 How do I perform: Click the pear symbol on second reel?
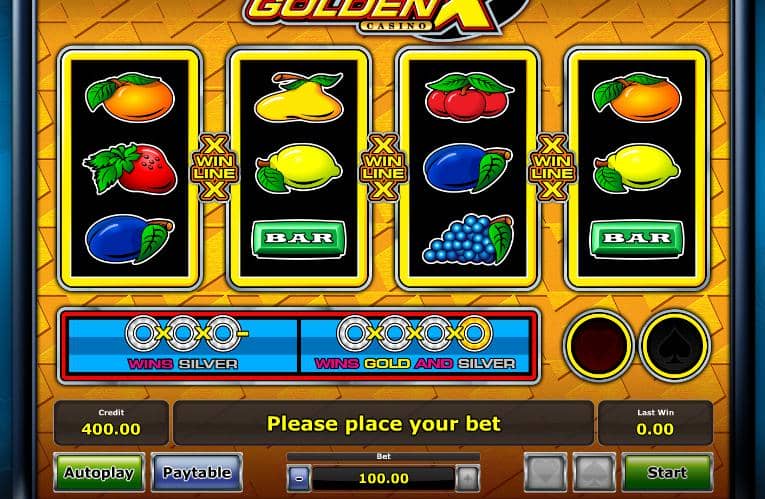click(299, 97)
